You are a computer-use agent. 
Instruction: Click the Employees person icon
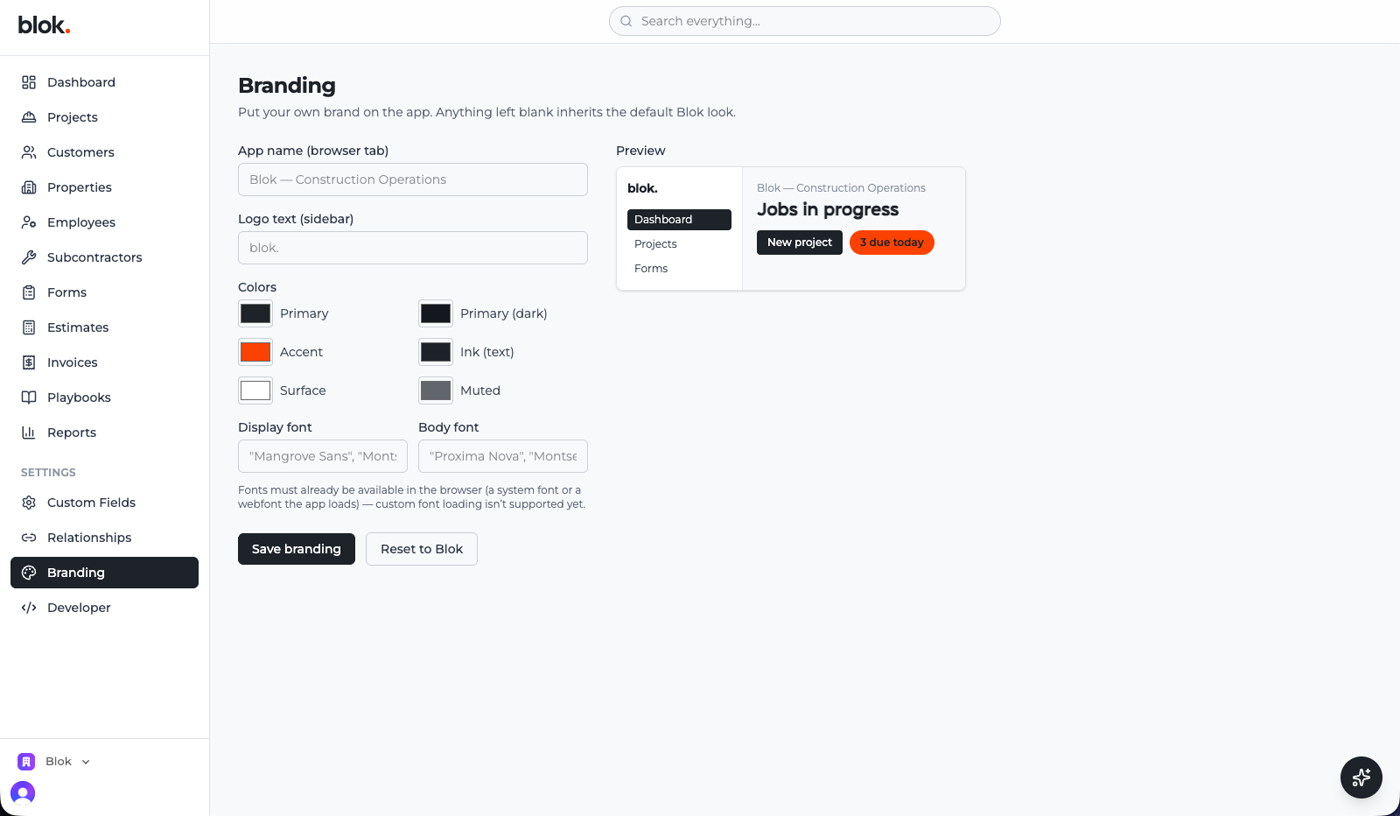[29, 222]
